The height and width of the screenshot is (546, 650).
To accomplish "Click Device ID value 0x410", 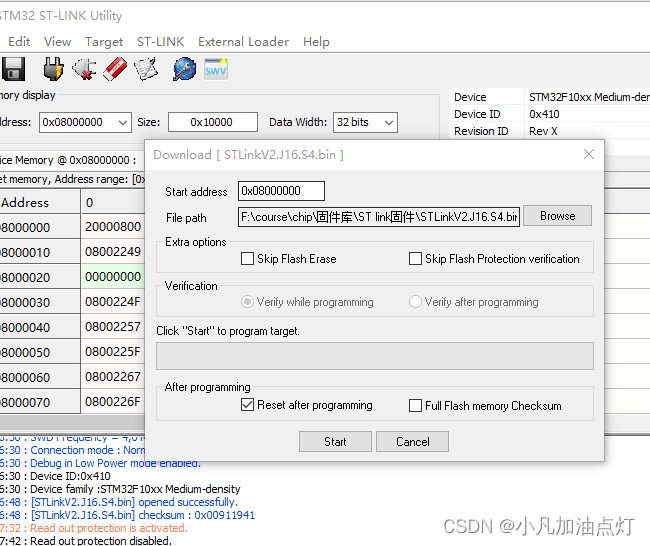I will (544, 114).
